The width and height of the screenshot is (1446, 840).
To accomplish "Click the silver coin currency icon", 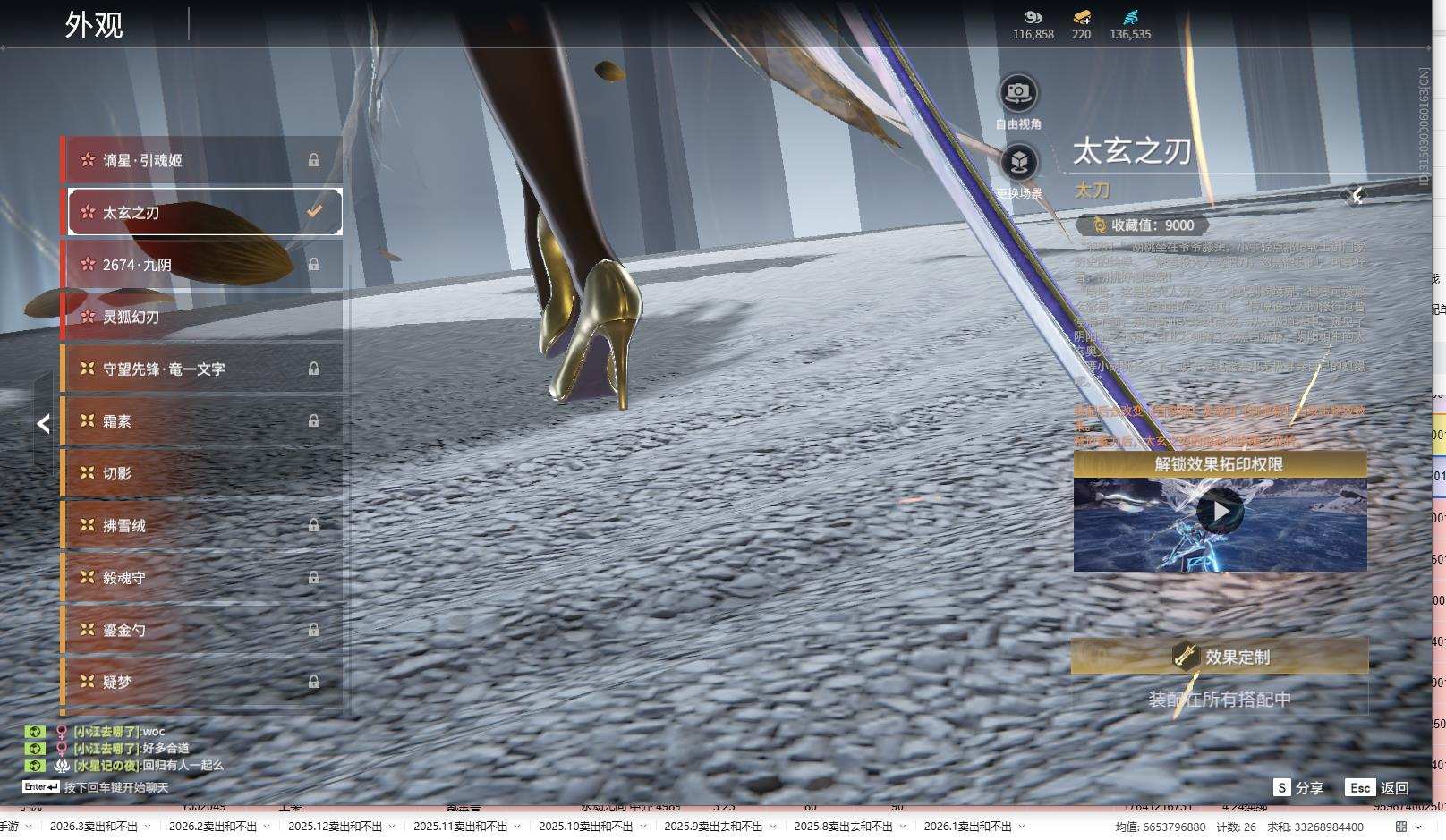I will click(1033, 17).
